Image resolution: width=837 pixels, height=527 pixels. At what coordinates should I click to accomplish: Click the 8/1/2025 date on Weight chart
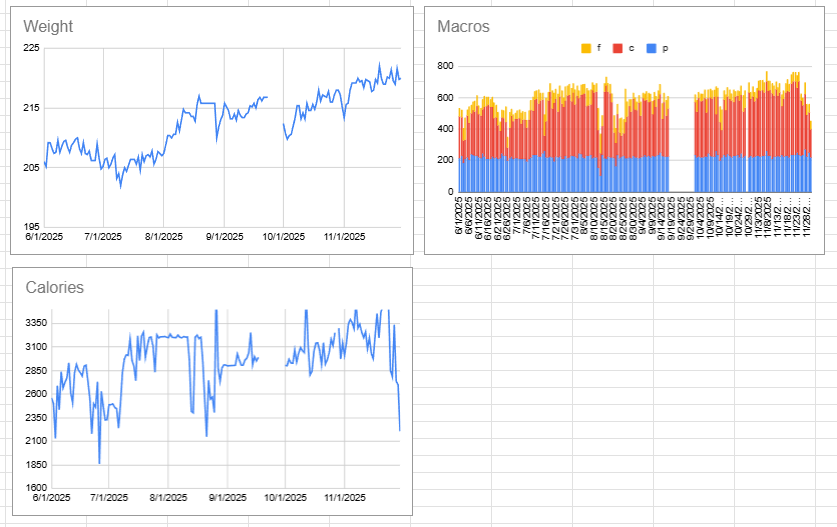point(164,237)
